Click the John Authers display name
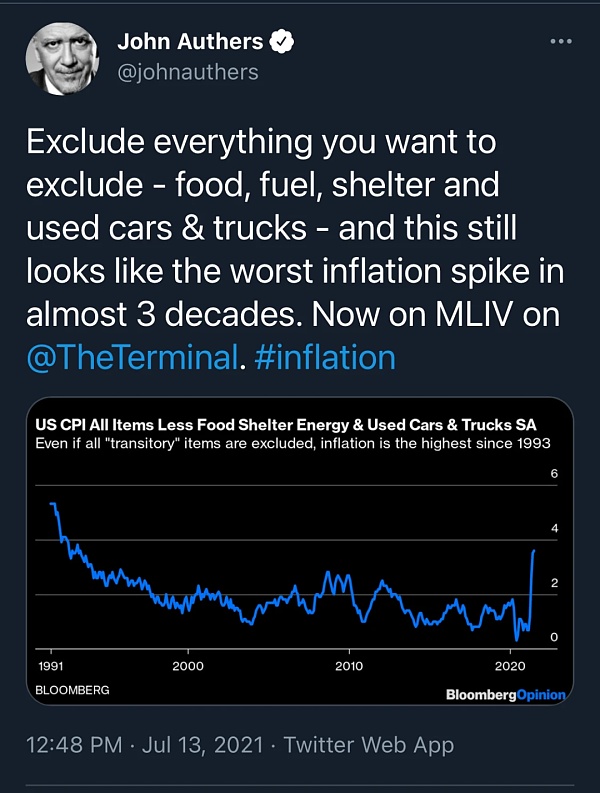The width and height of the screenshot is (600, 793). pos(190,42)
